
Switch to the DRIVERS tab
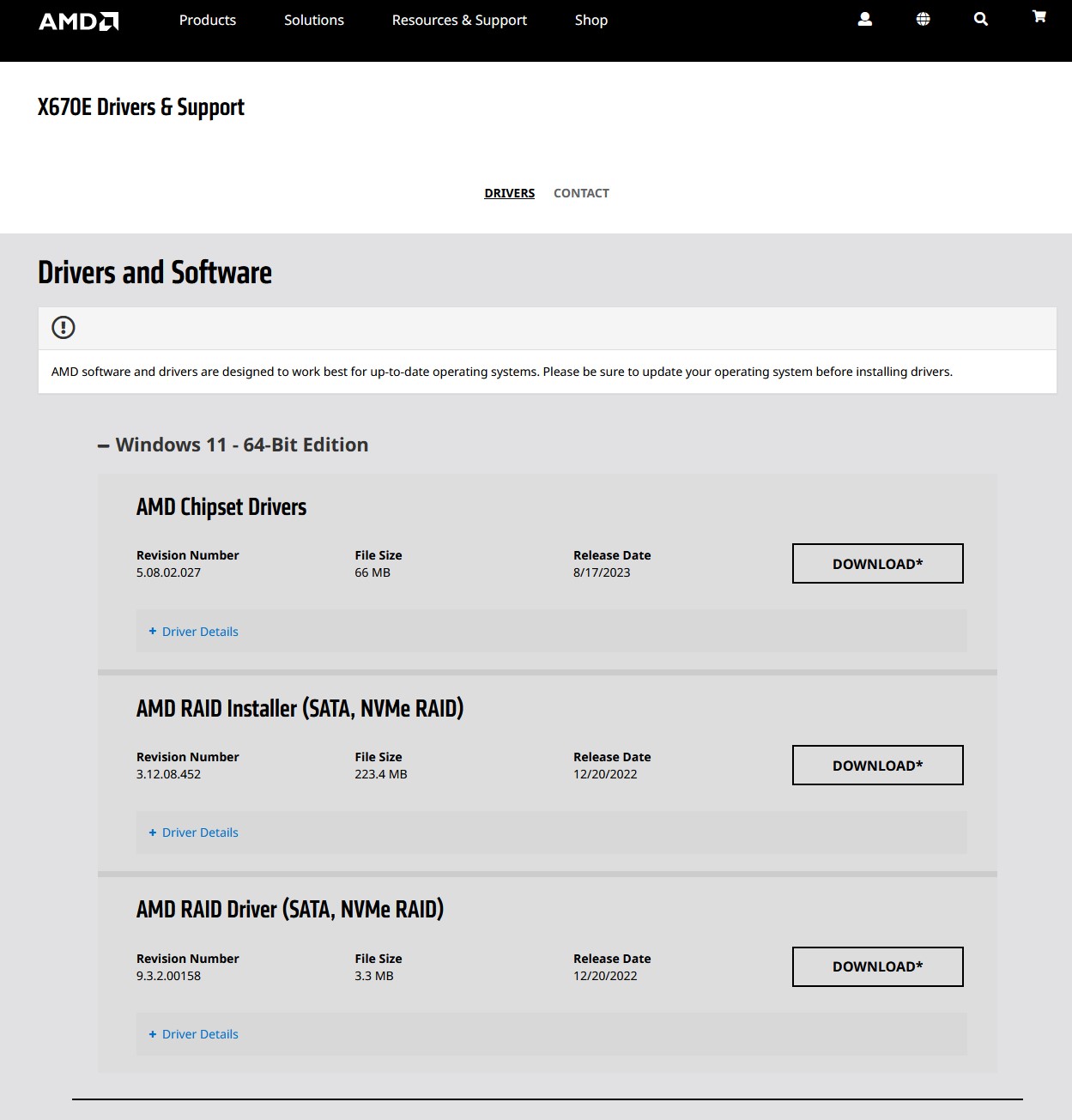(510, 193)
